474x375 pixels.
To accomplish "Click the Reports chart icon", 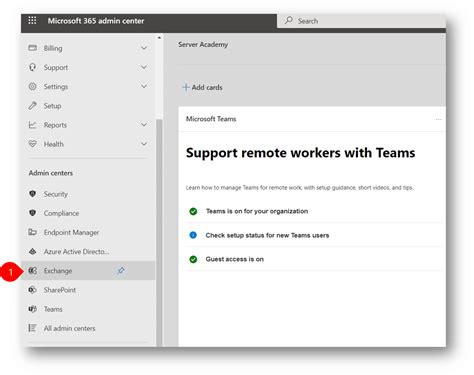I will pos(32,125).
